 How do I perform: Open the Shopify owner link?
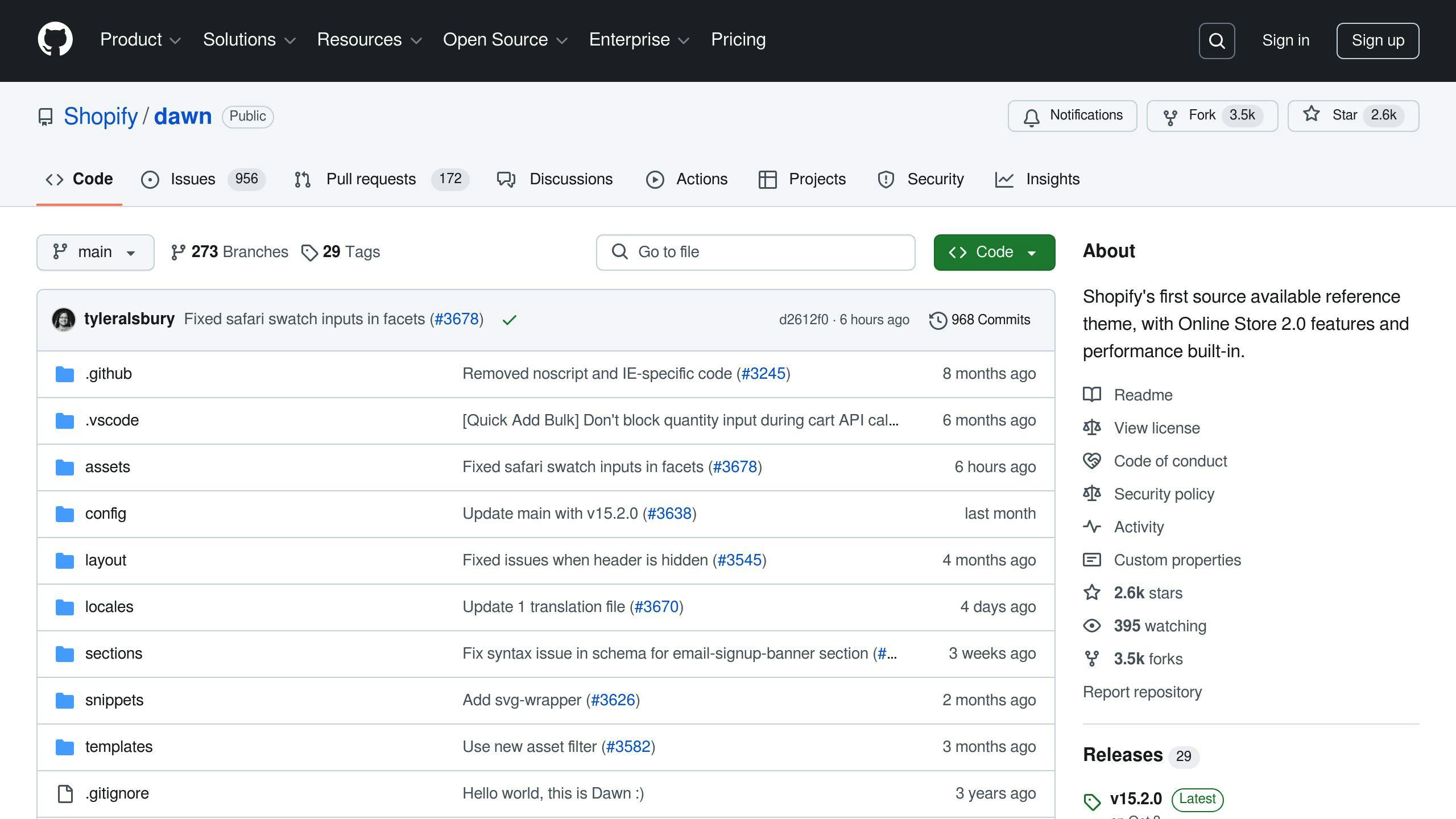(x=101, y=117)
